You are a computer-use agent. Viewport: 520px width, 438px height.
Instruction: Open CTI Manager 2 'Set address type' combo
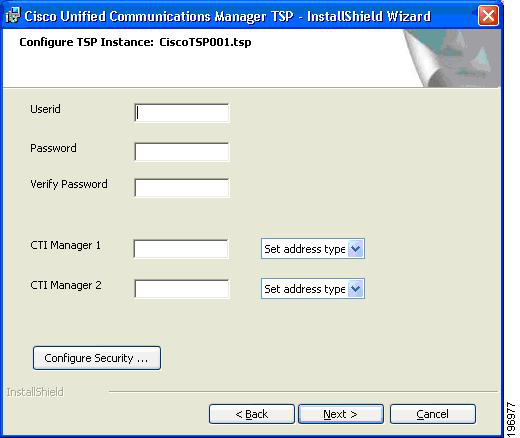[x=313, y=289]
